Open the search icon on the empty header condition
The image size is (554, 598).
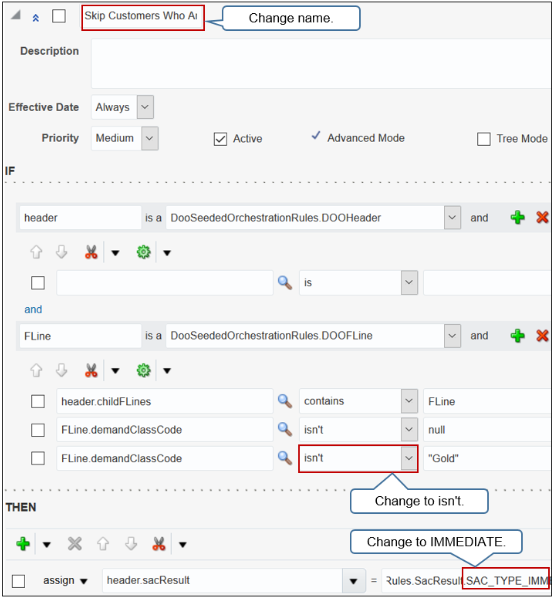(x=285, y=283)
